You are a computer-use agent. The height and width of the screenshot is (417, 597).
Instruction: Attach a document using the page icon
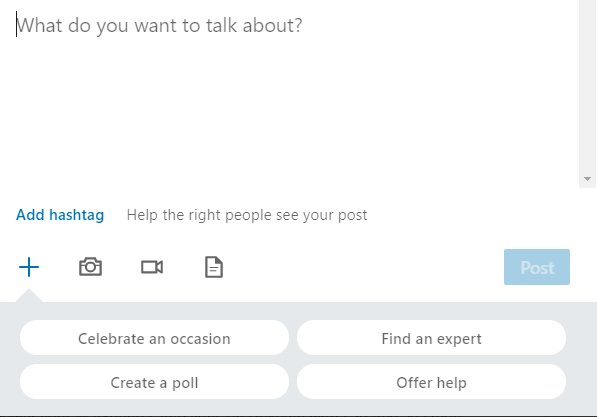pos(214,267)
